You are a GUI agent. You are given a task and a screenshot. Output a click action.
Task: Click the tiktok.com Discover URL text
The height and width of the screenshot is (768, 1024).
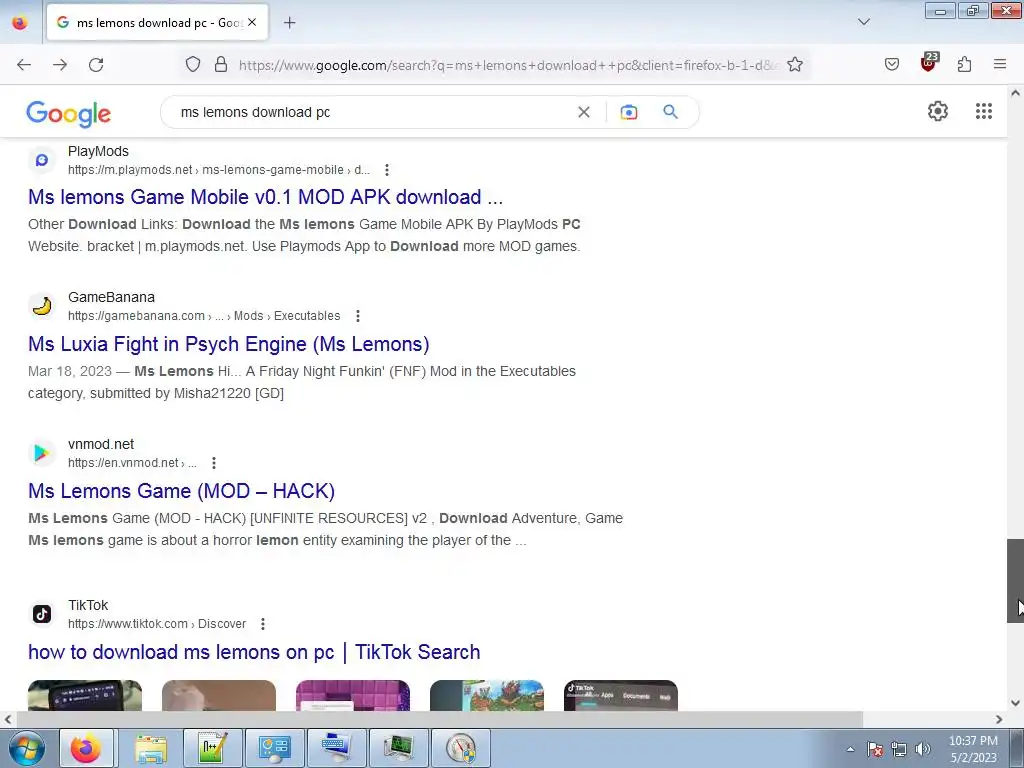(x=157, y=624)
